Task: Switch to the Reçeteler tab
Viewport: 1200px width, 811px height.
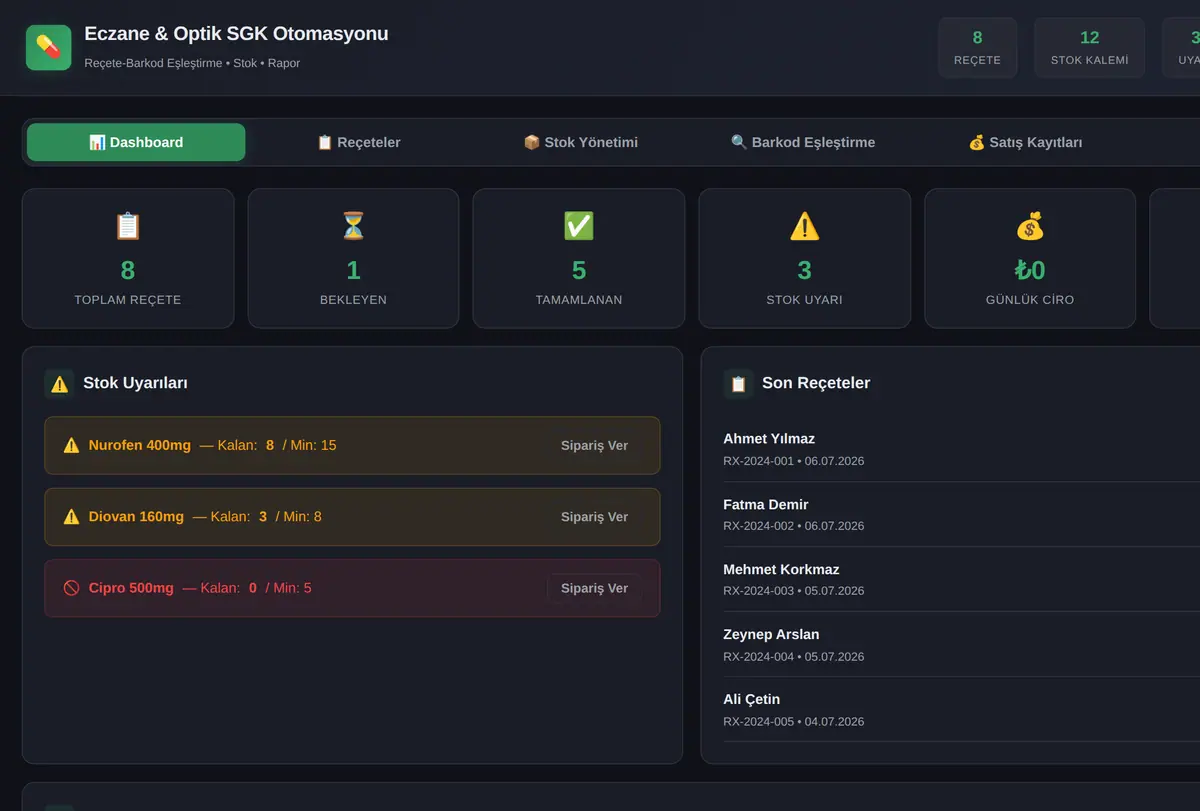Action: point(358,142)
